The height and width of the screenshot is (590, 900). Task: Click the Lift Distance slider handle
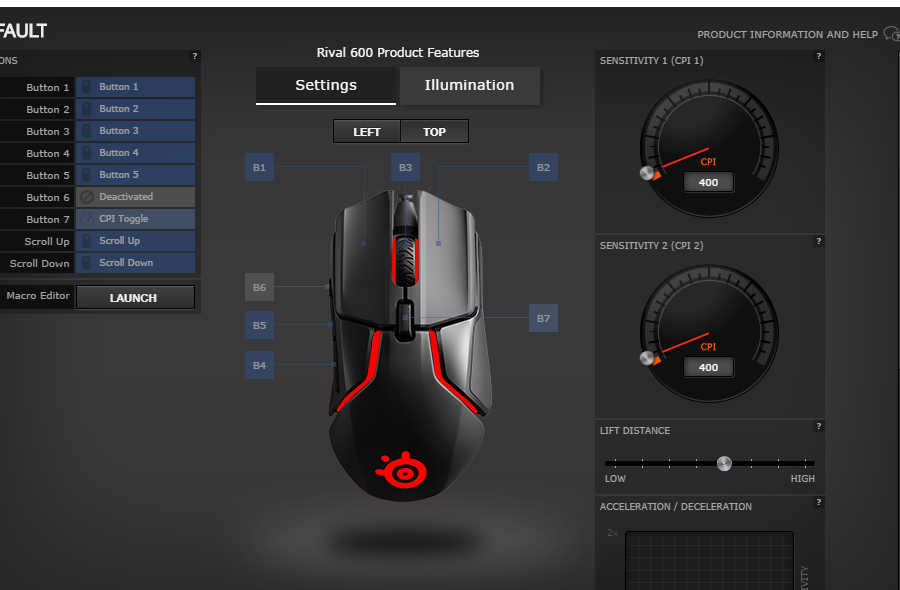[724, 463]
